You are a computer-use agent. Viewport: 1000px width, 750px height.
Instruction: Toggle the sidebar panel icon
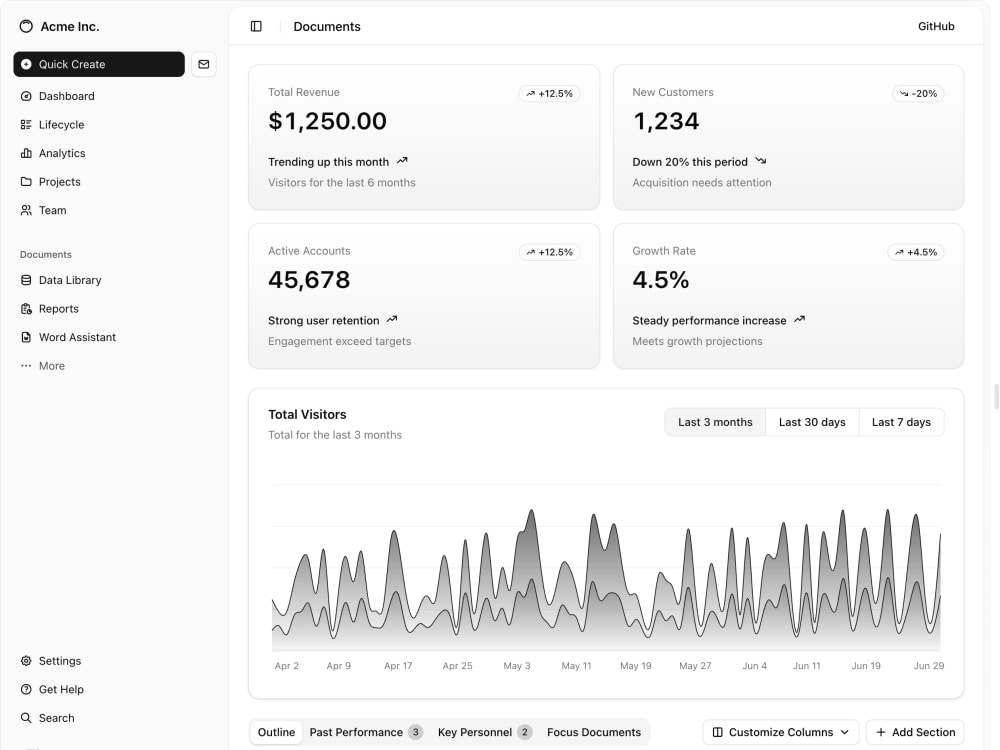click(256, 26)
